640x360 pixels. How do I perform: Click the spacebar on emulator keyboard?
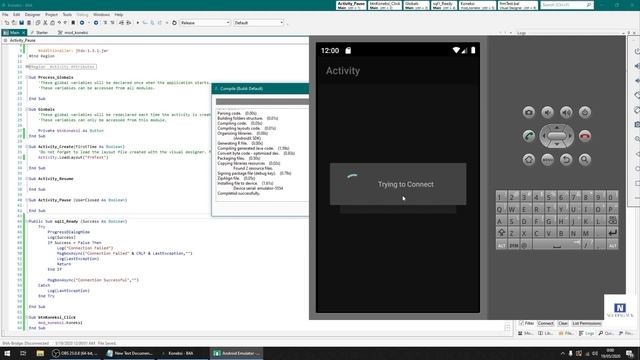[557, 245]
